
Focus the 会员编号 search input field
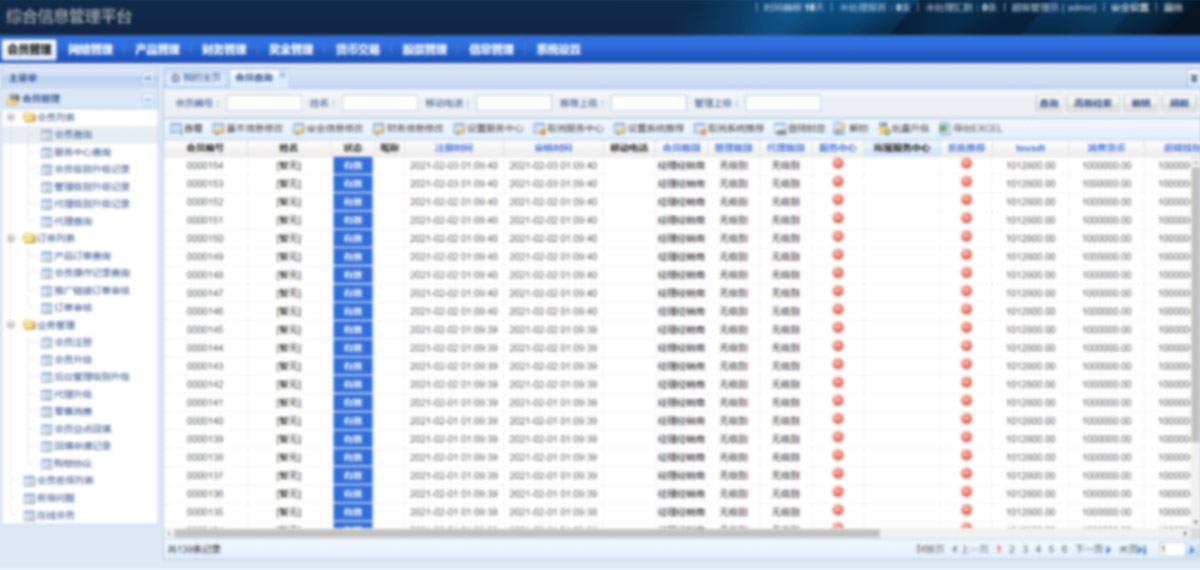click(x=263, y=103)
